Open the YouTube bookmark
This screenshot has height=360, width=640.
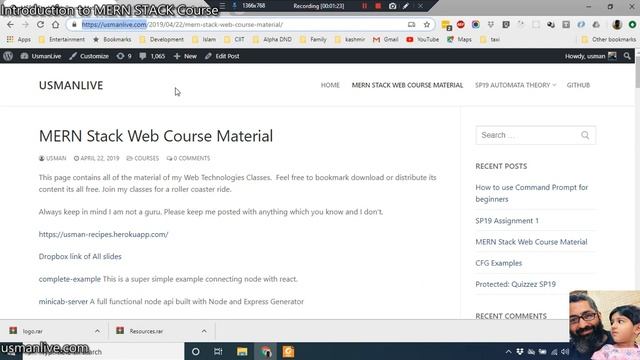pos(422,40)
